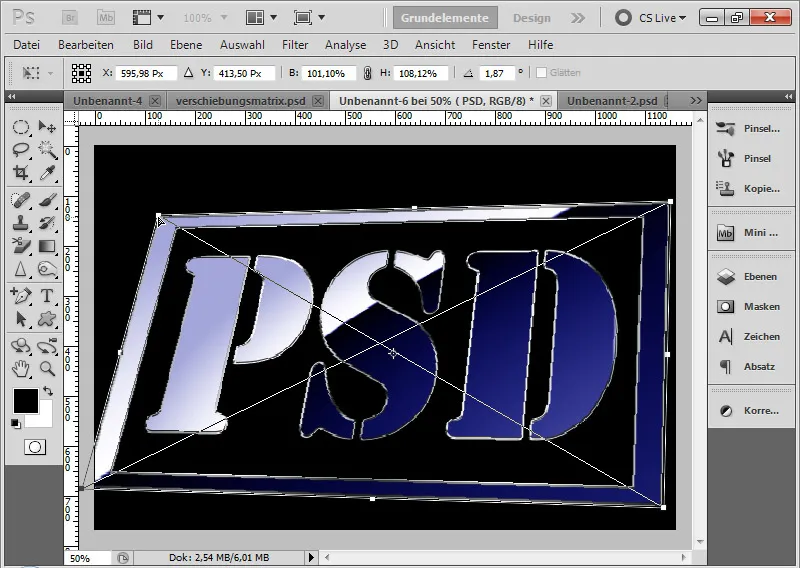
Task: Open the Masken panel
Action: 749,307
